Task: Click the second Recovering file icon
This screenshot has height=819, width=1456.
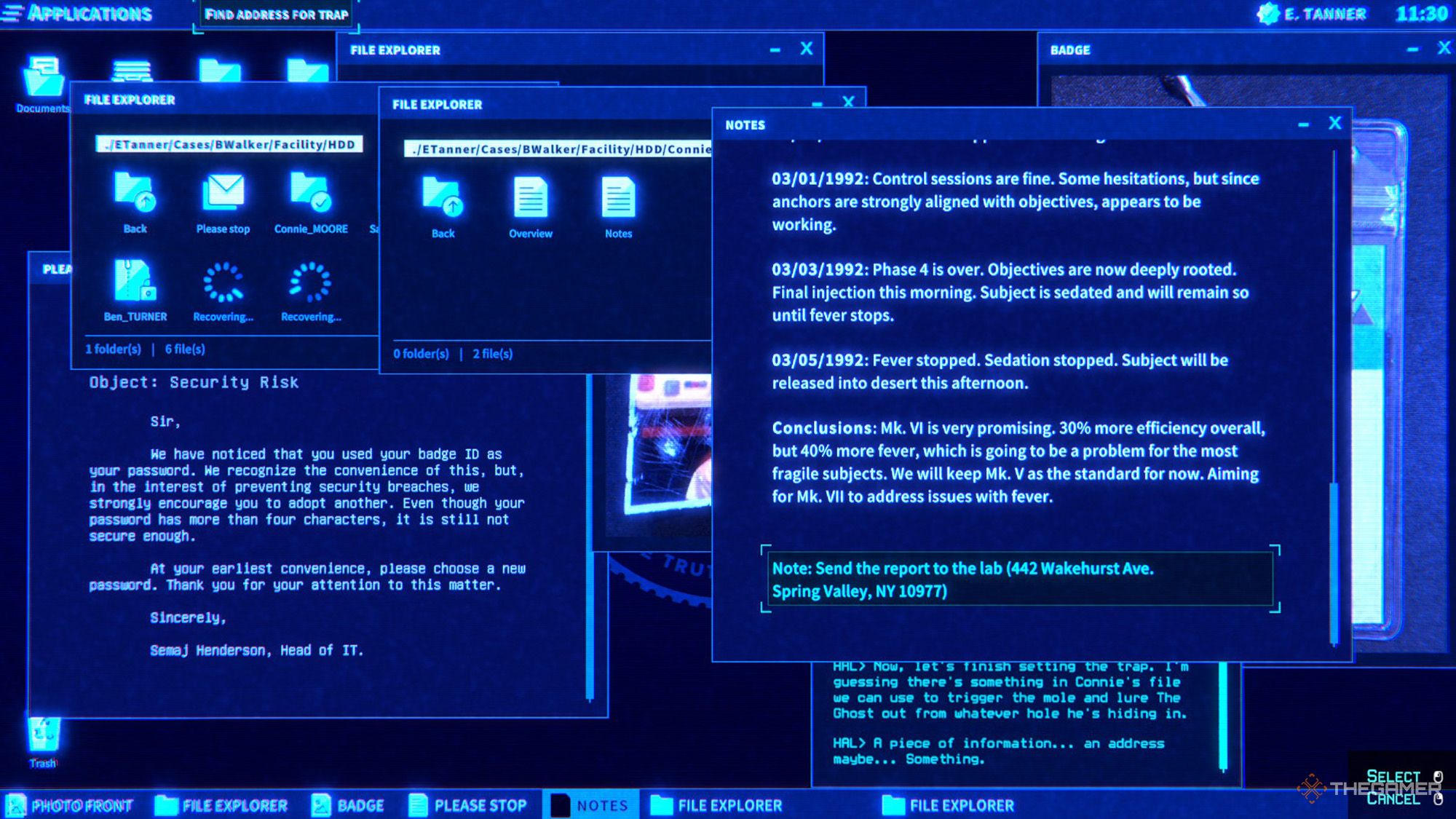Action: pos(311,290)
